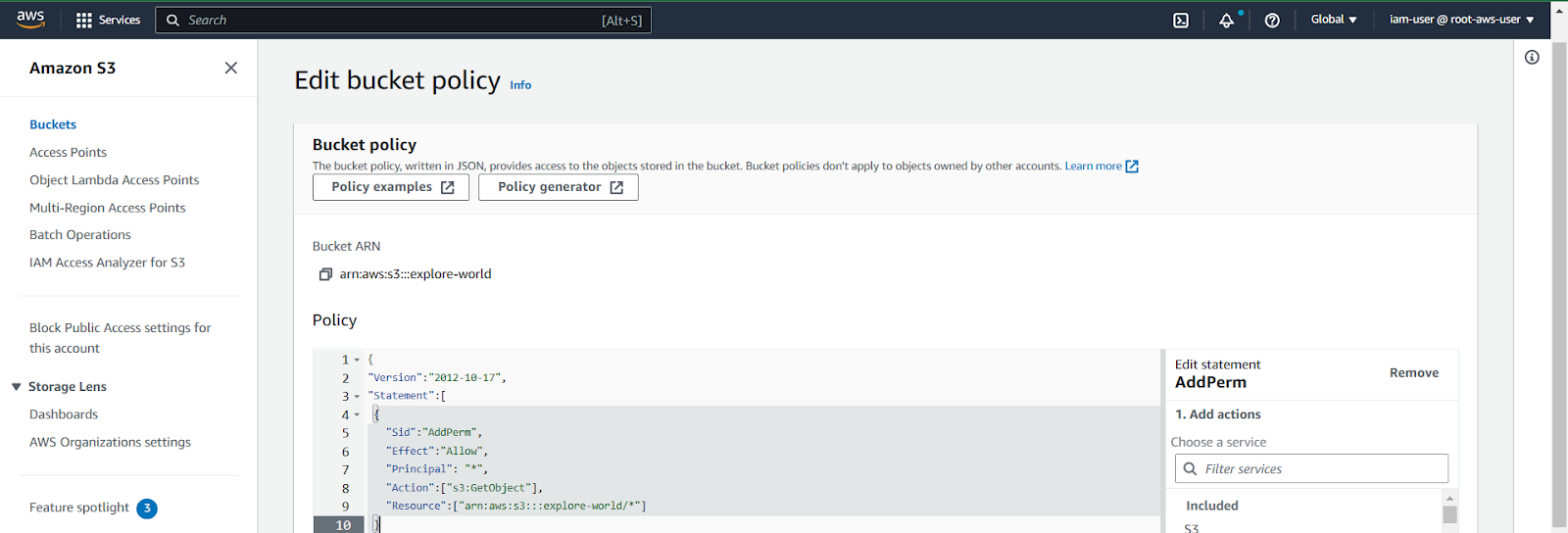The image size is (1568, 533).
Task: Click the Learn more link
Action: coord(1093,167)
